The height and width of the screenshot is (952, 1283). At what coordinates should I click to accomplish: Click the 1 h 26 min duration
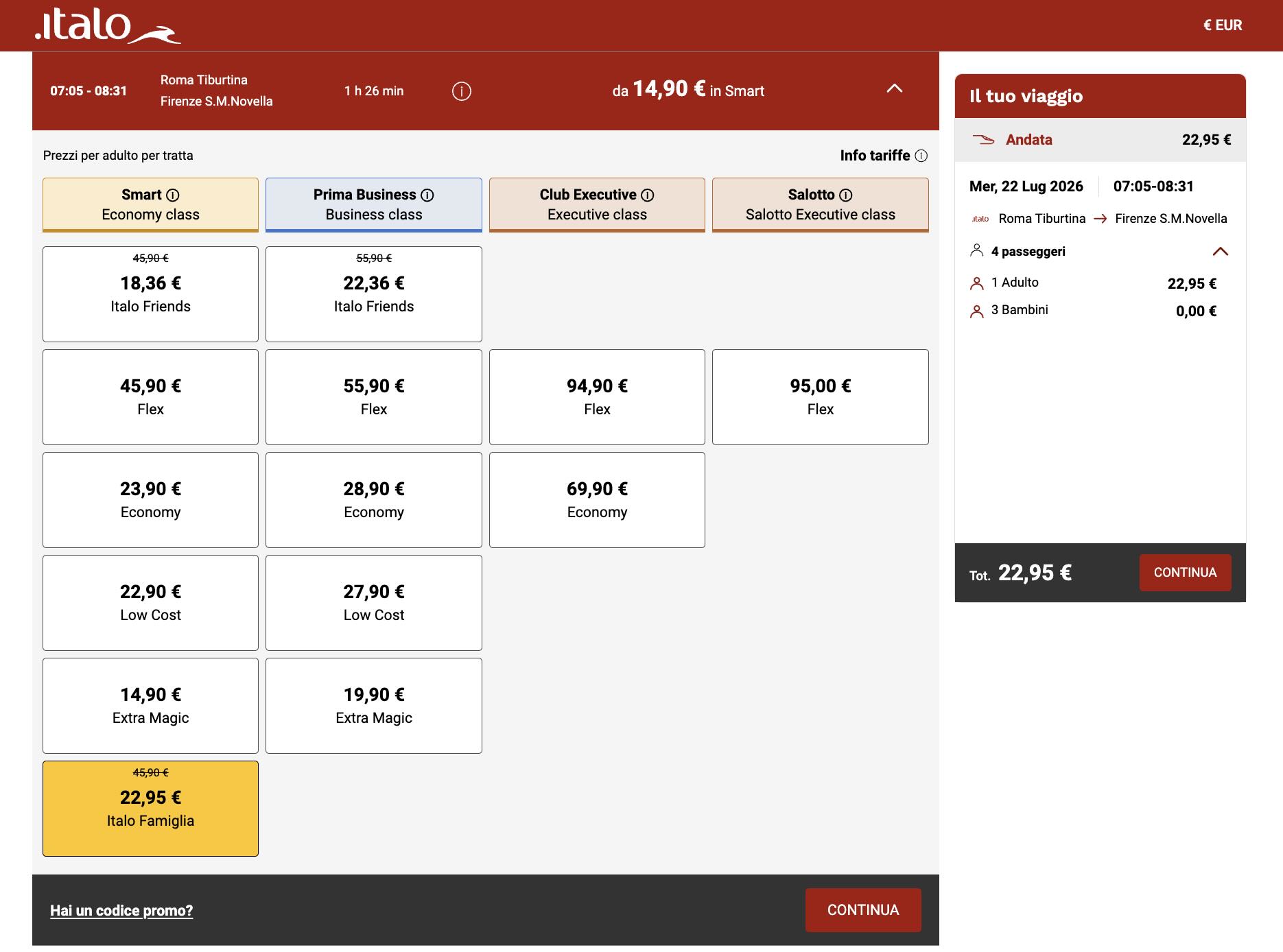[x=374, y=91]
